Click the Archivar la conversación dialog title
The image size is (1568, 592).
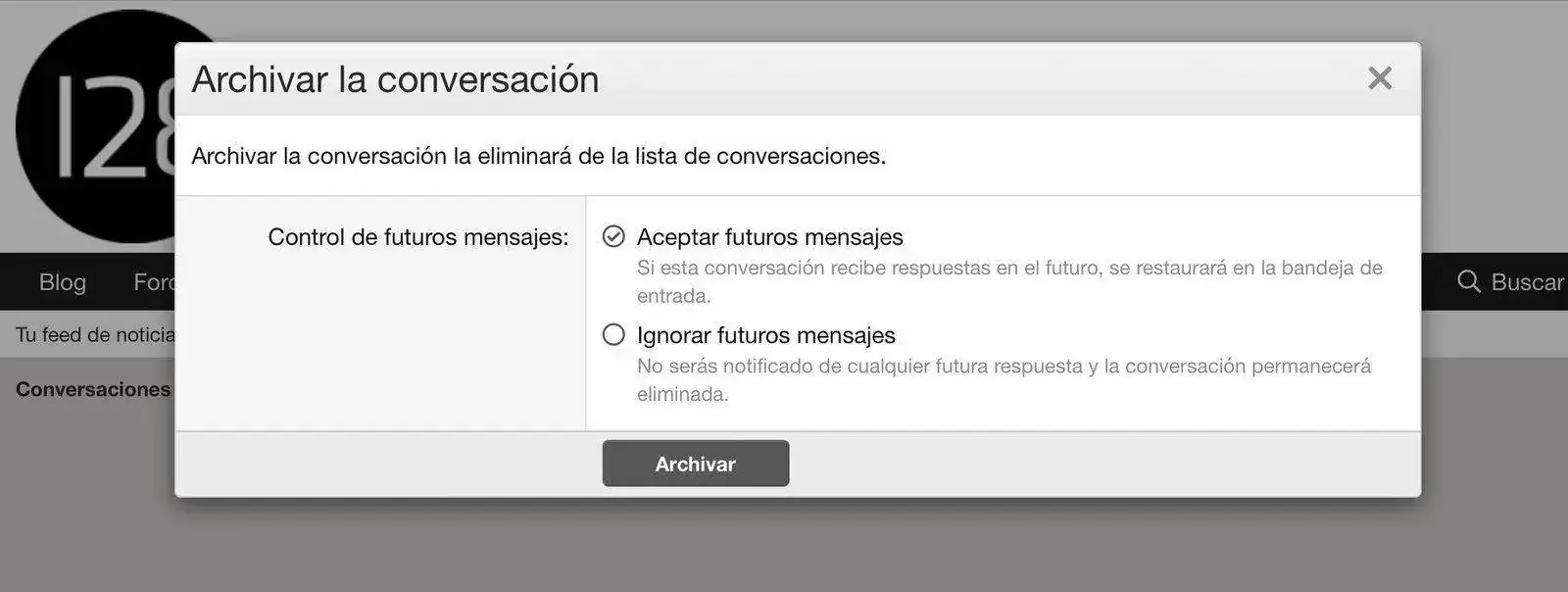395,79
